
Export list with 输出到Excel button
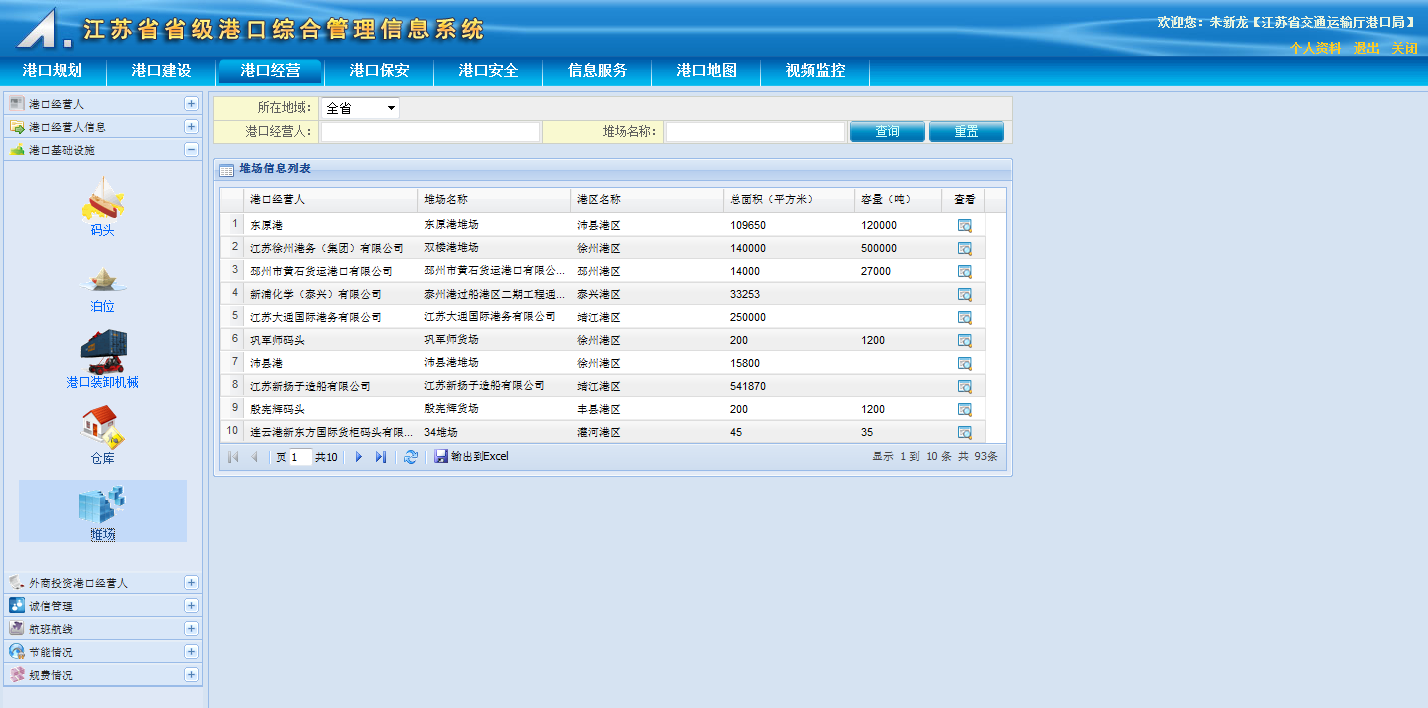471,457
